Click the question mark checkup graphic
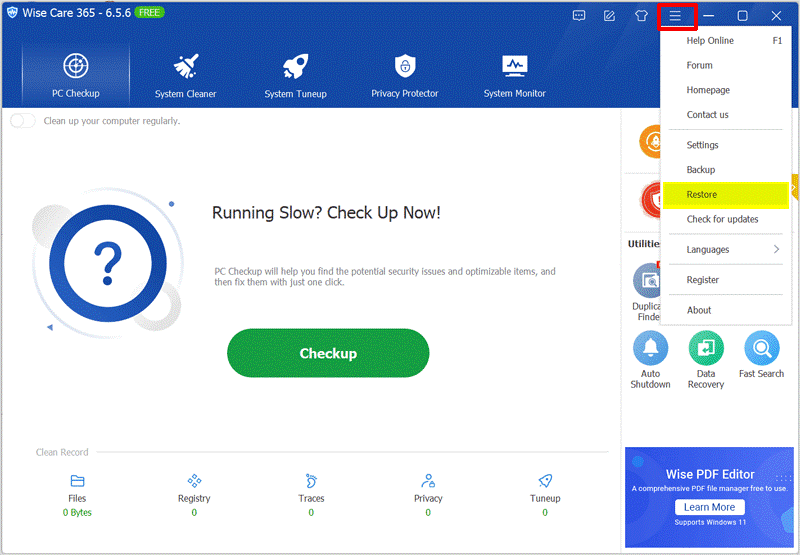Screen dimensions: 800x555 tap(108, 263)
